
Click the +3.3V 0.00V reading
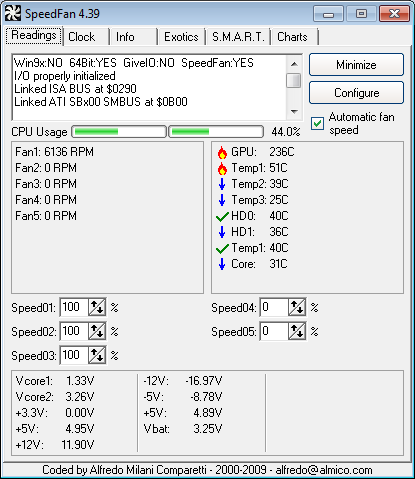coord(55,413)
